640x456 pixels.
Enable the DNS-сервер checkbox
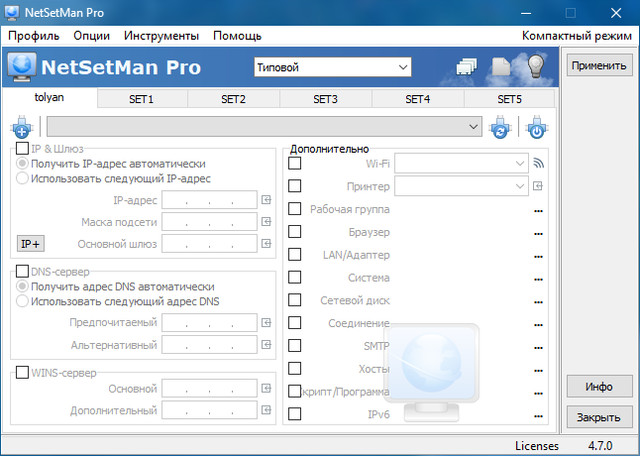point(22,272)
